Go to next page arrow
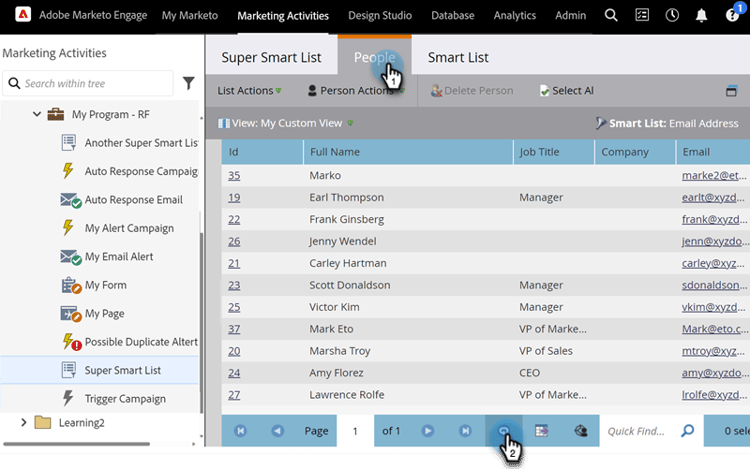Viewport: 750px width, 469px height. pyautogui.click(x=428, y=431)
